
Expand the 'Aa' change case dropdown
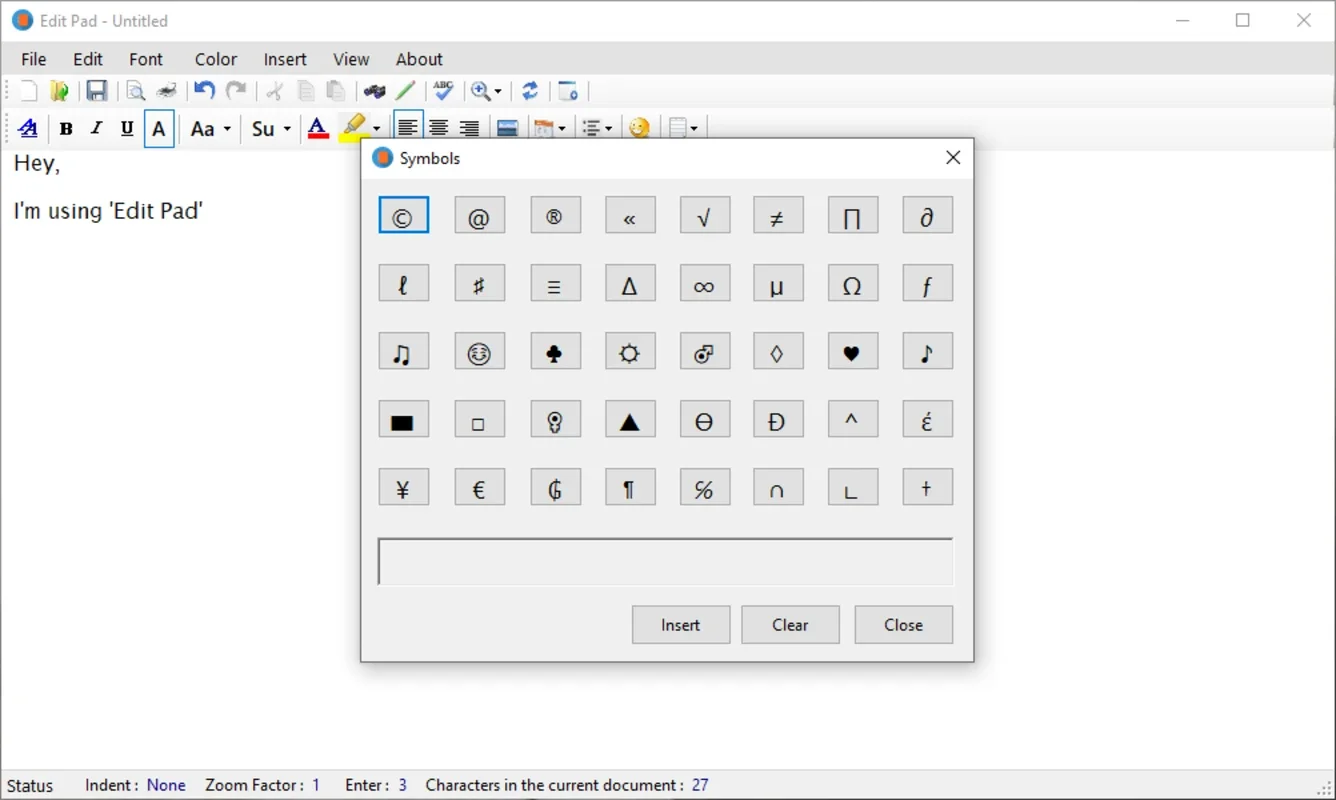(x=211, y=128)
